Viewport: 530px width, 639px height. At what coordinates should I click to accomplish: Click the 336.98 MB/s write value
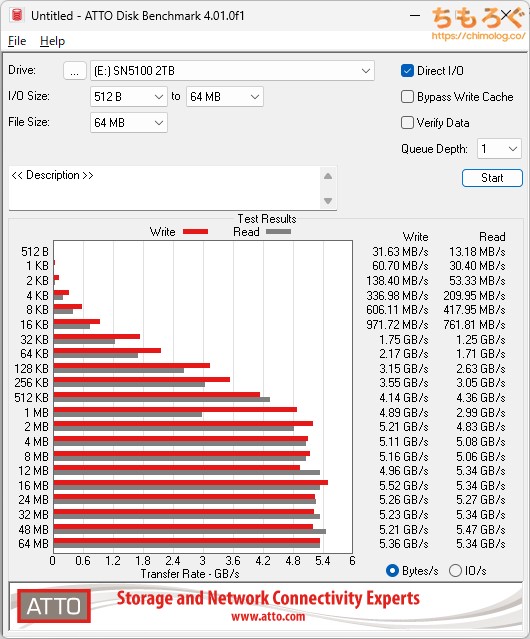(397, 295)
